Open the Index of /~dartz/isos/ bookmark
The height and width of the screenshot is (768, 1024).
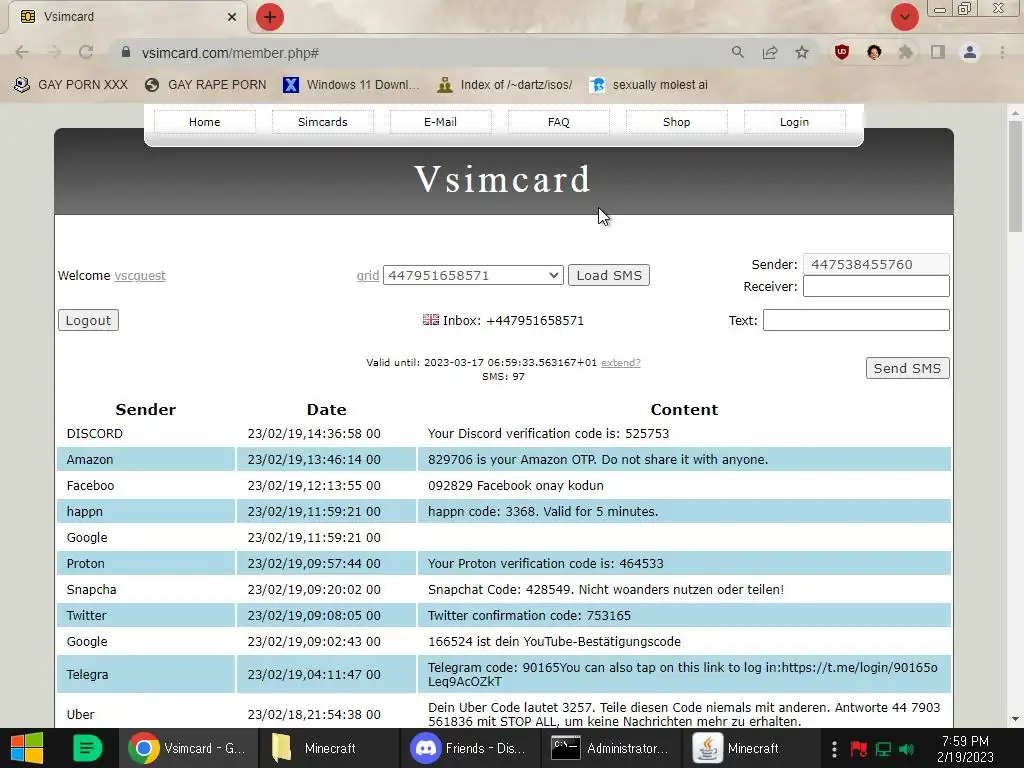[x=505, y=85]
